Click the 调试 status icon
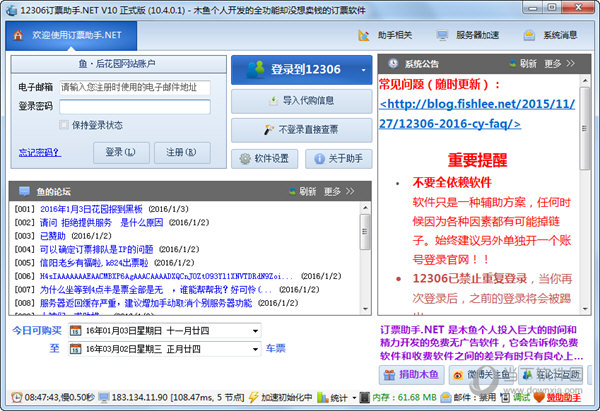Image resolution: width=600 pixels, height=411 pixels. pos(505,398)
